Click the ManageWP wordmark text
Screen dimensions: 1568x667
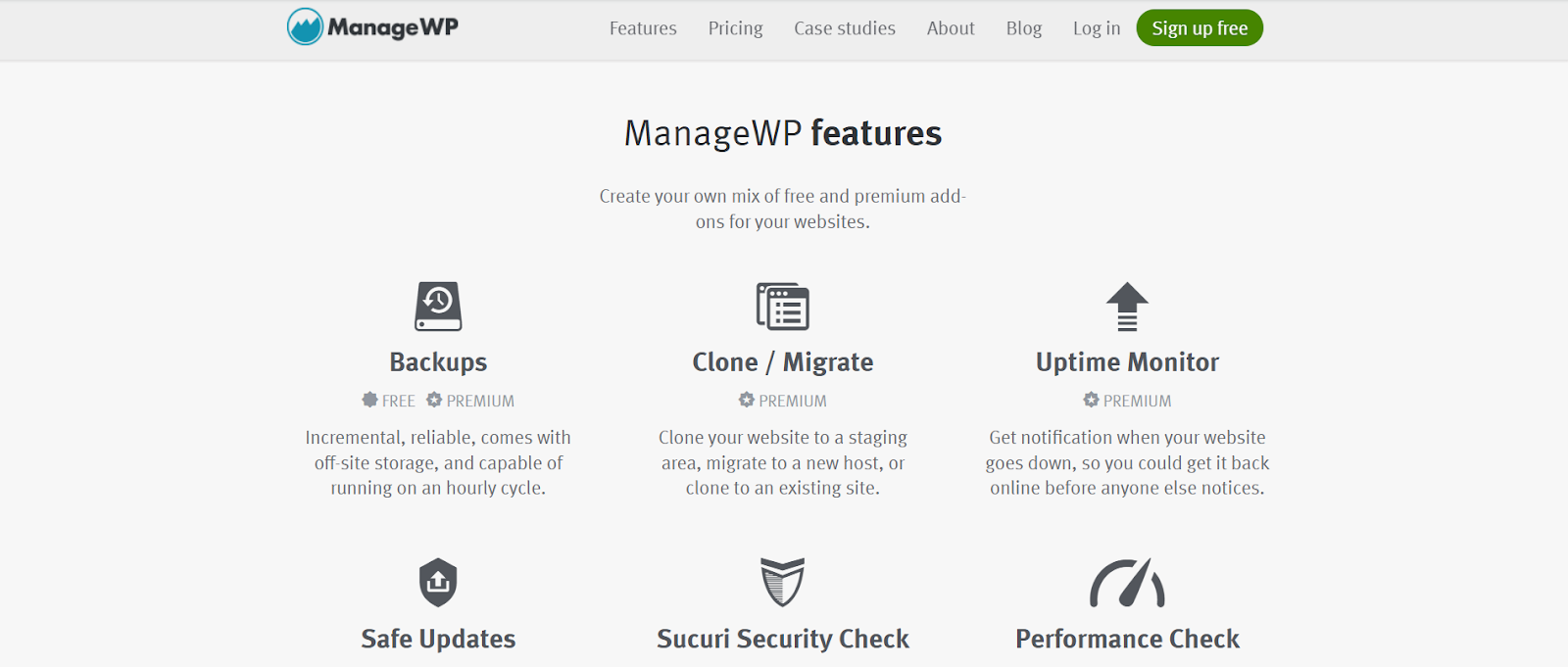tap(393, 27)
